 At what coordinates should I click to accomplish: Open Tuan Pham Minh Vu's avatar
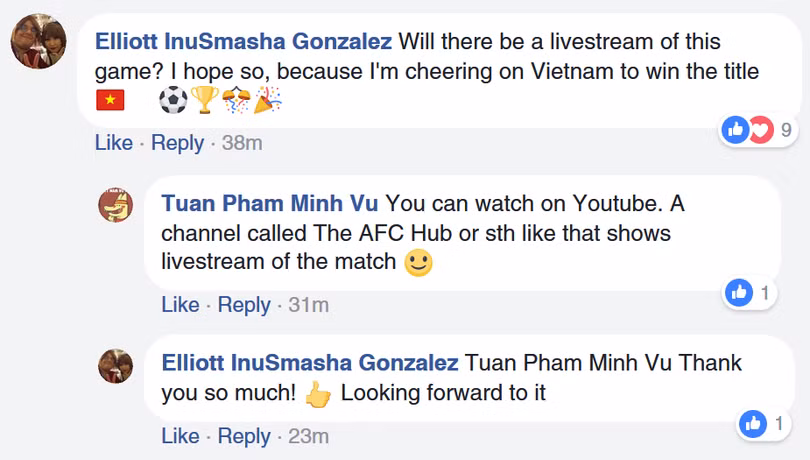tap(115, 206)
